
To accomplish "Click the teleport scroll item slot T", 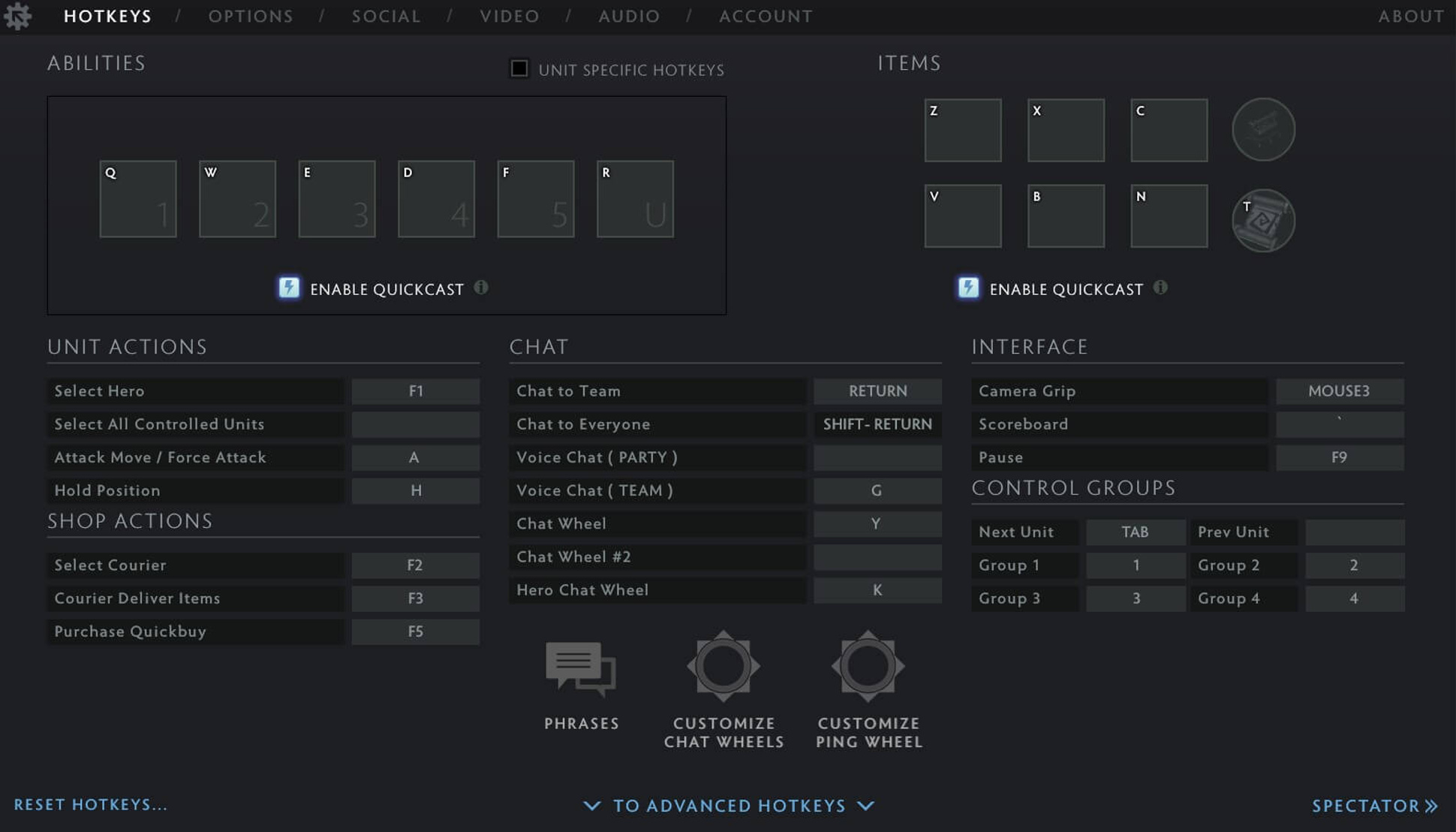I will [x=1263, y=220].
